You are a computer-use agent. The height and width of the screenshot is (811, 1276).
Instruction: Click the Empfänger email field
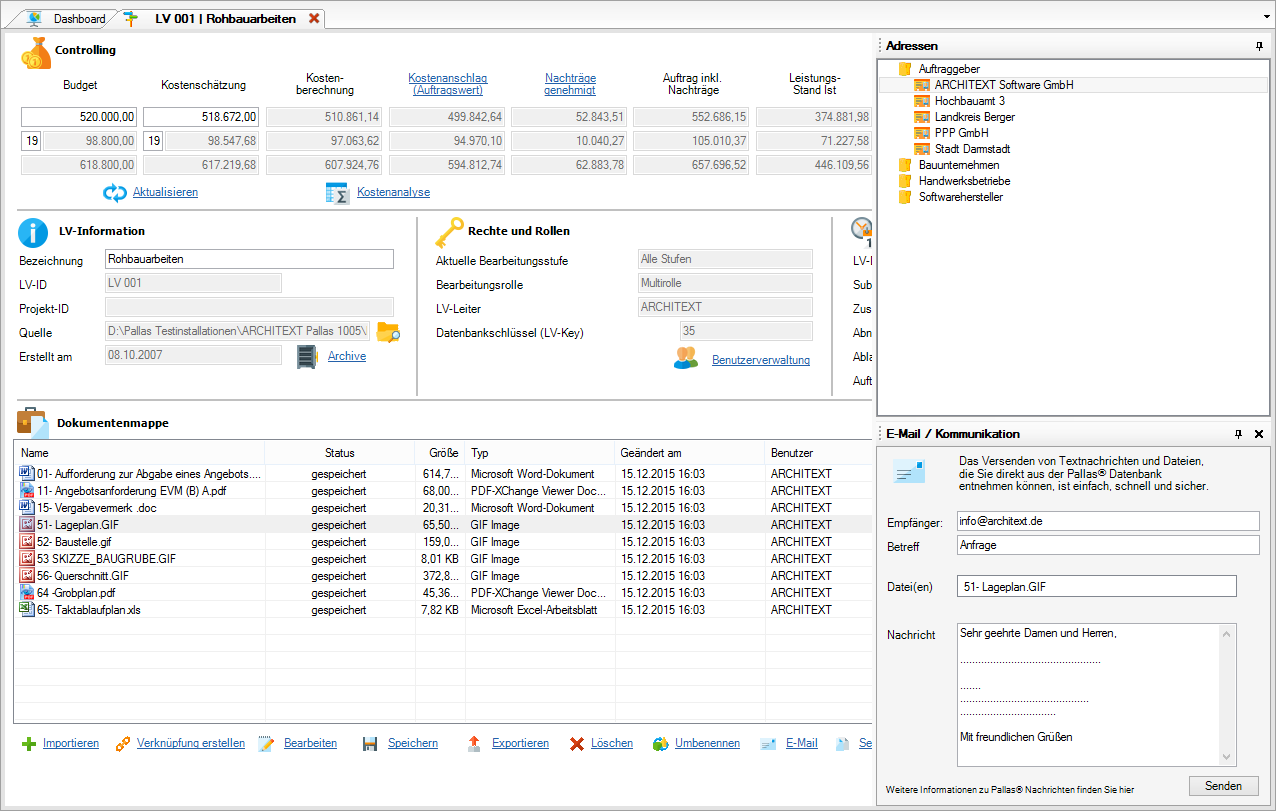click(x=1107, y=521)
